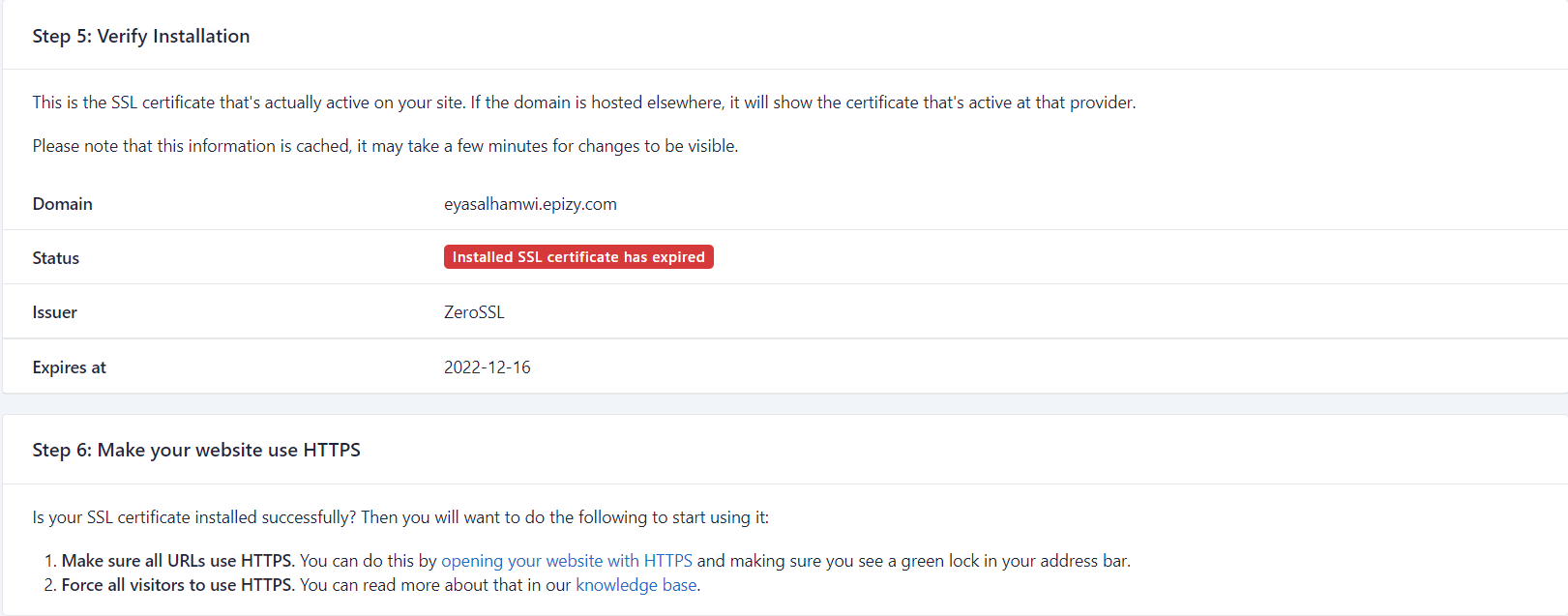
Task: Click the 'Issuer' row label
Action: tap(55, 312)
